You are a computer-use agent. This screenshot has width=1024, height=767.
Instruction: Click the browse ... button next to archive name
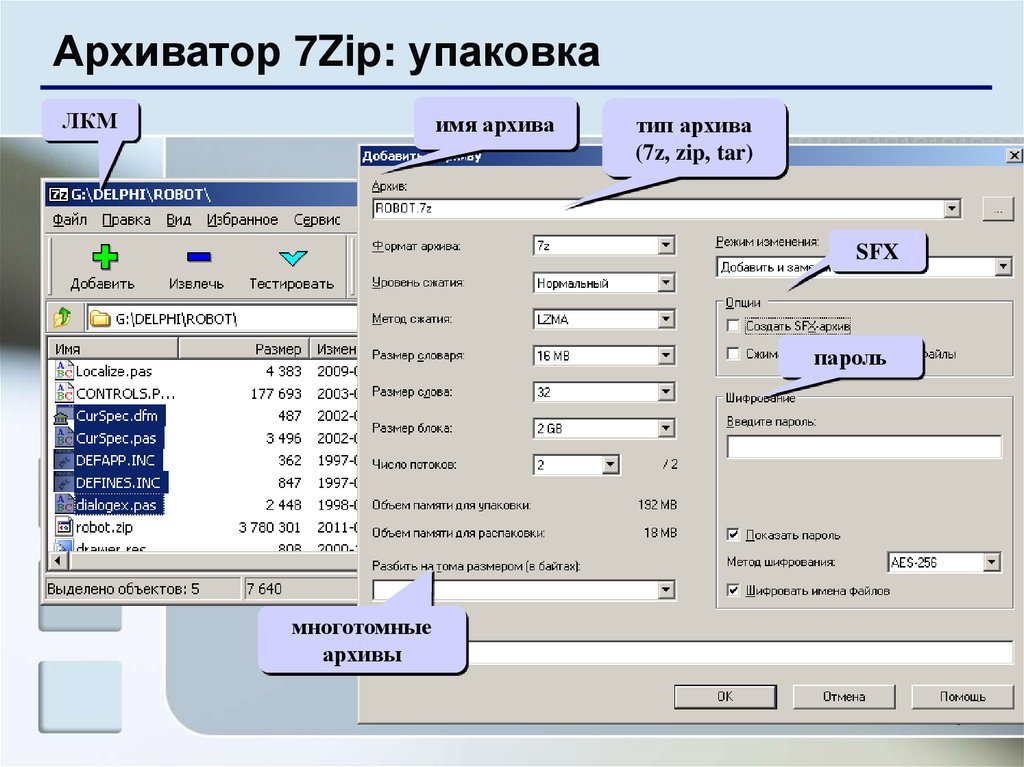(x=998, y=209)
